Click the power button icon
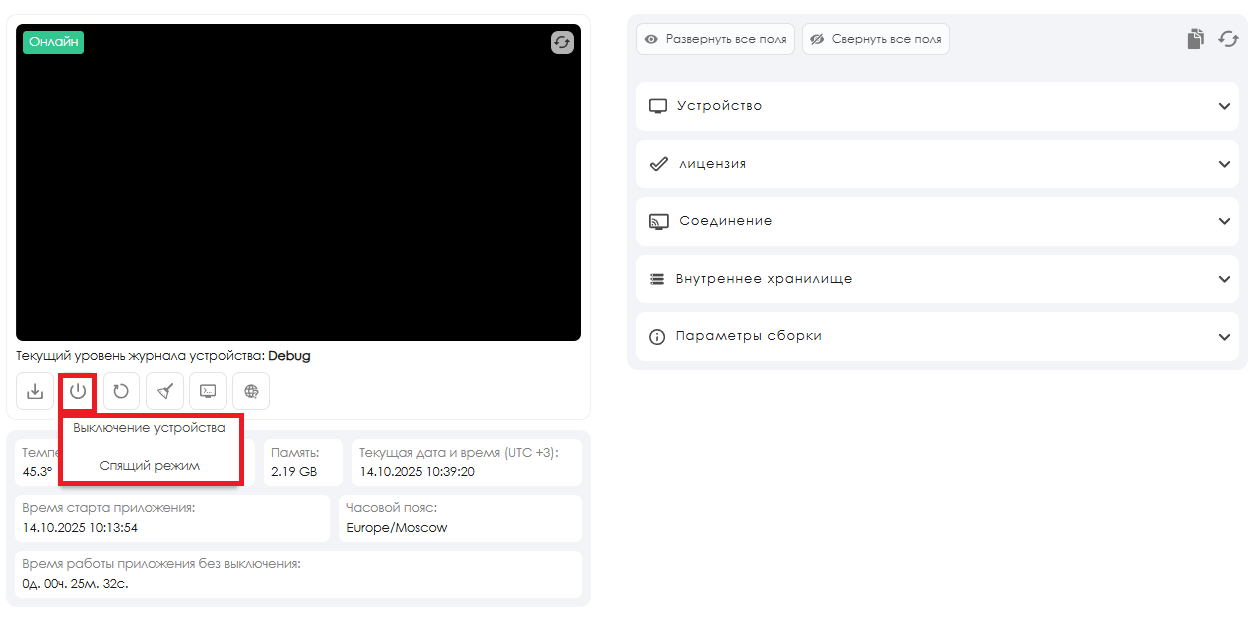Screen dimensions: 1259x618 [x=78, y=391]
